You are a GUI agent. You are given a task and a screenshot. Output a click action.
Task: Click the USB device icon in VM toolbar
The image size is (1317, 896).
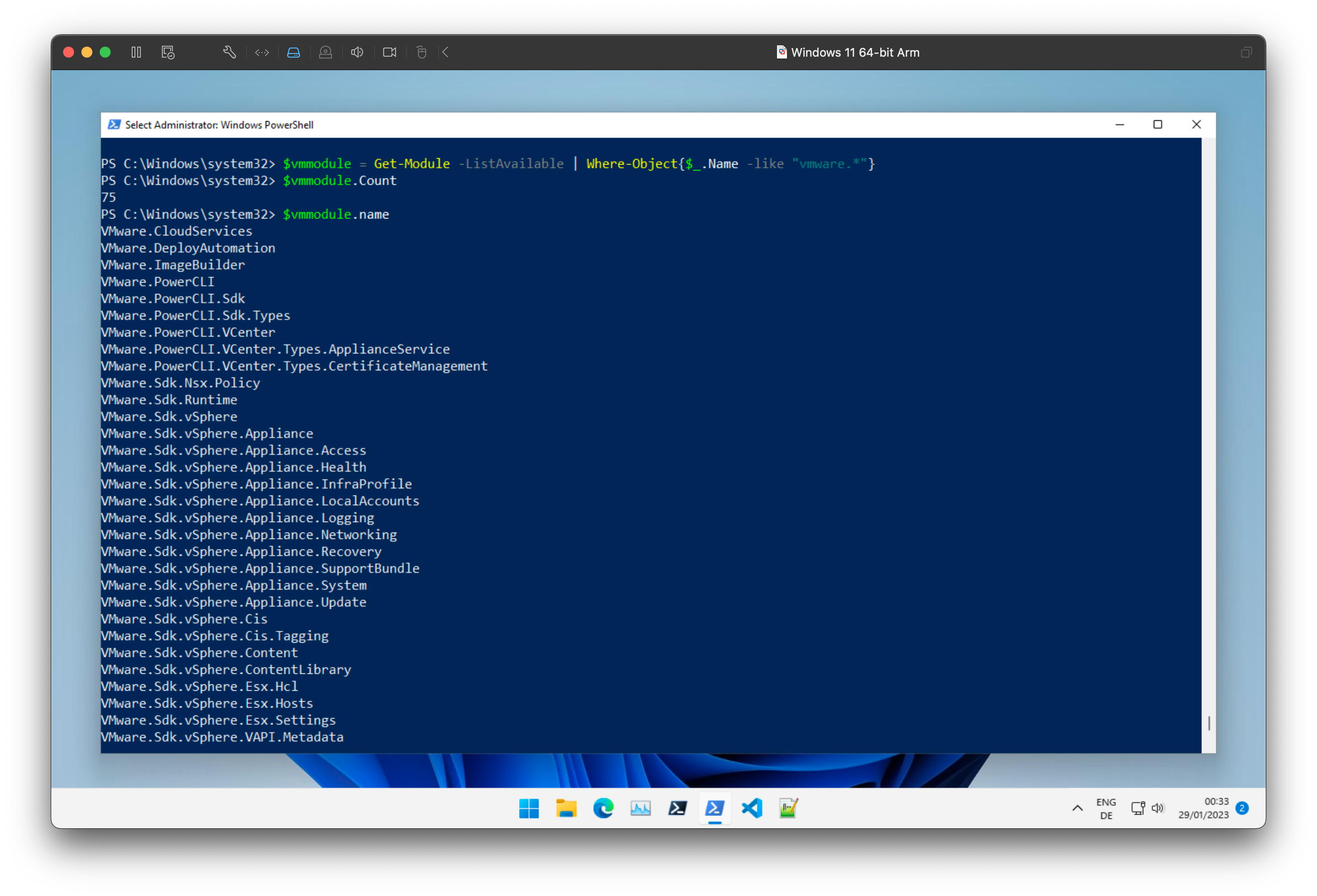[421, 52]
